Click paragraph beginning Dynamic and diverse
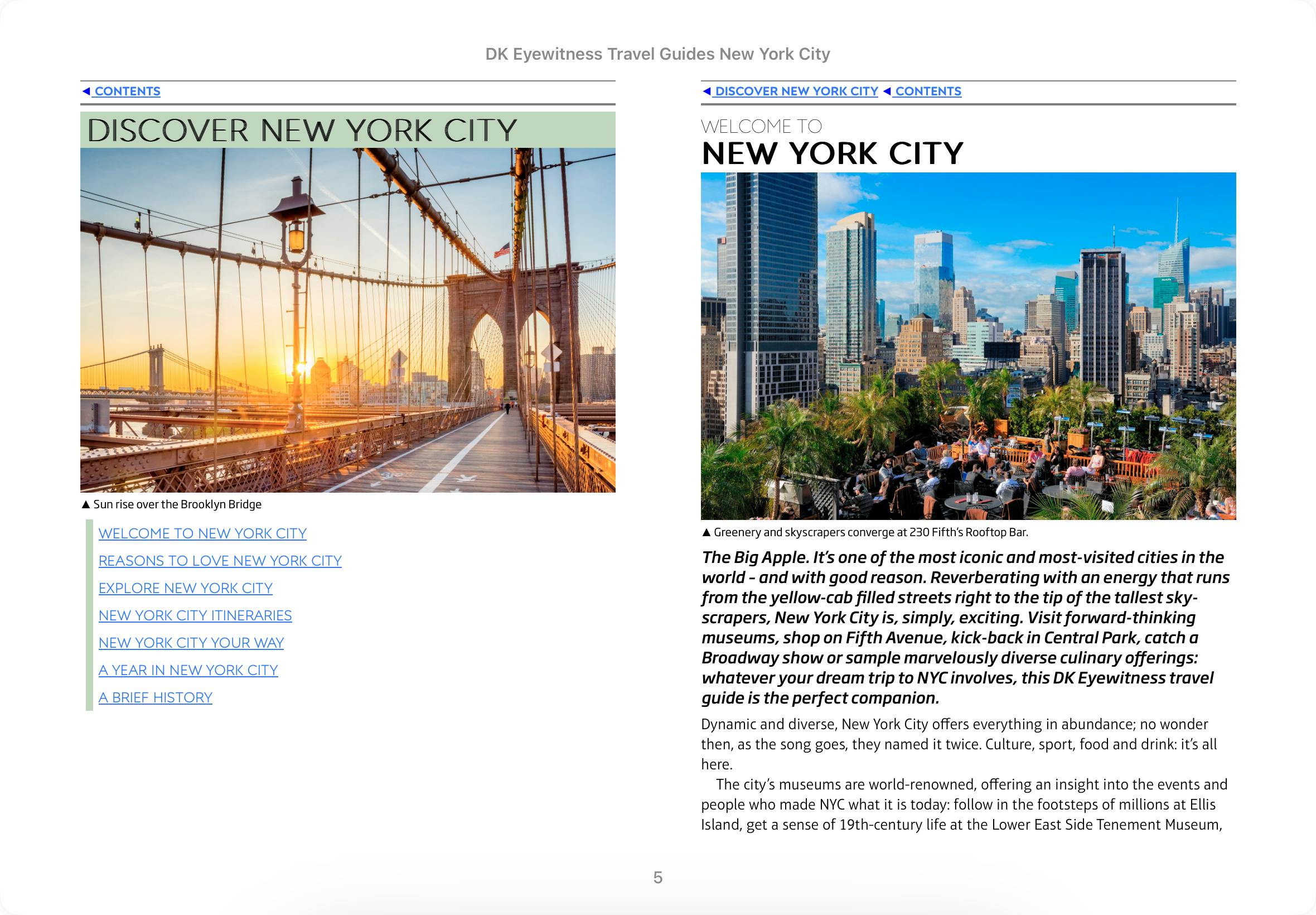Image resolution: width=1316 pixels, height=915 pixels. point(959,744)
